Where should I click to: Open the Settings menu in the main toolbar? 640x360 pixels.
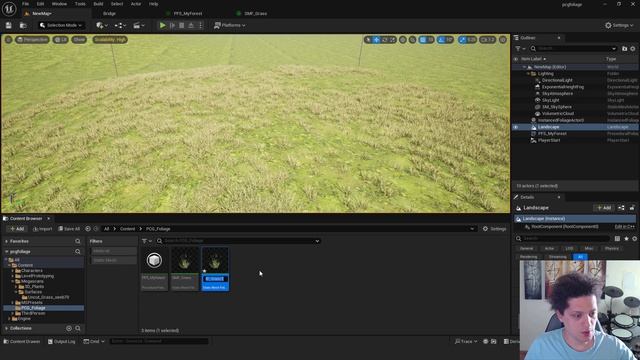(x=619, y=25)
